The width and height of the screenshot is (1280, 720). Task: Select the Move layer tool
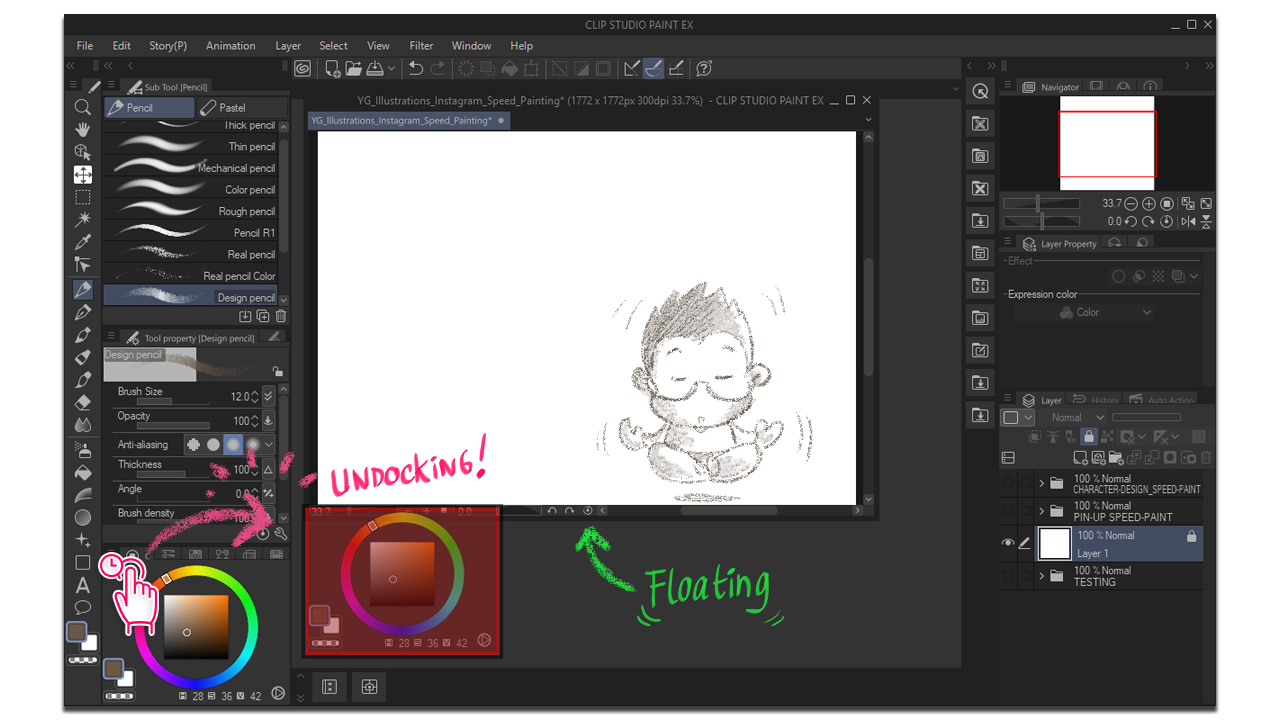(83, 174)
